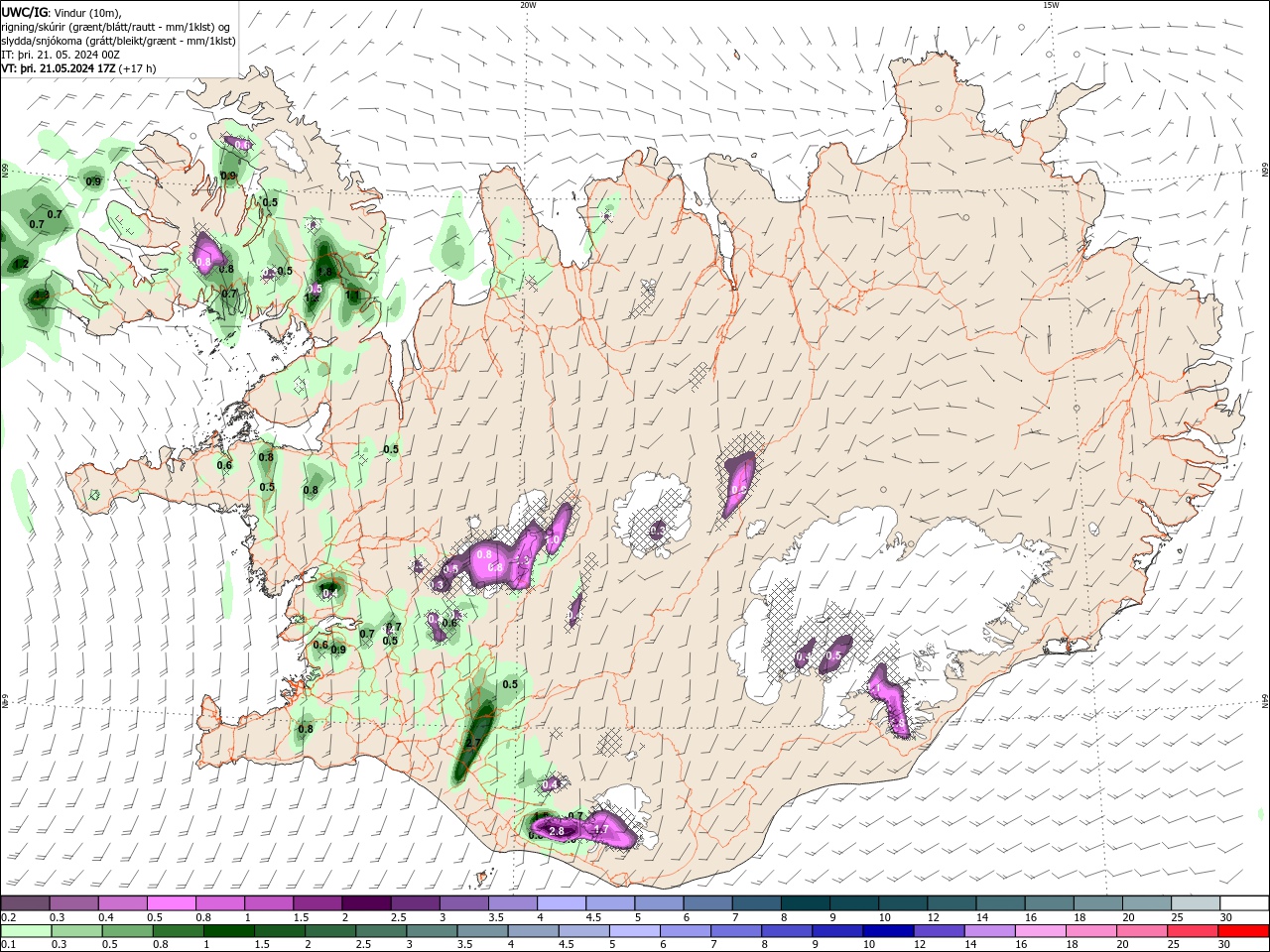Click the bright pink 0.5 swatch, upper legend
Screen dimensions: 1270x952
click(x=171, y=902)
